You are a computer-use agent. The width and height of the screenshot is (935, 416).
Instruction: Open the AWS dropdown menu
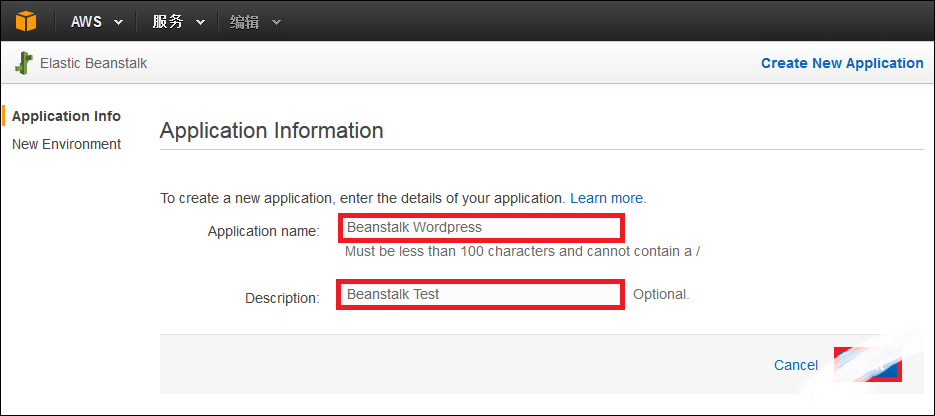[x=97, y=22]
